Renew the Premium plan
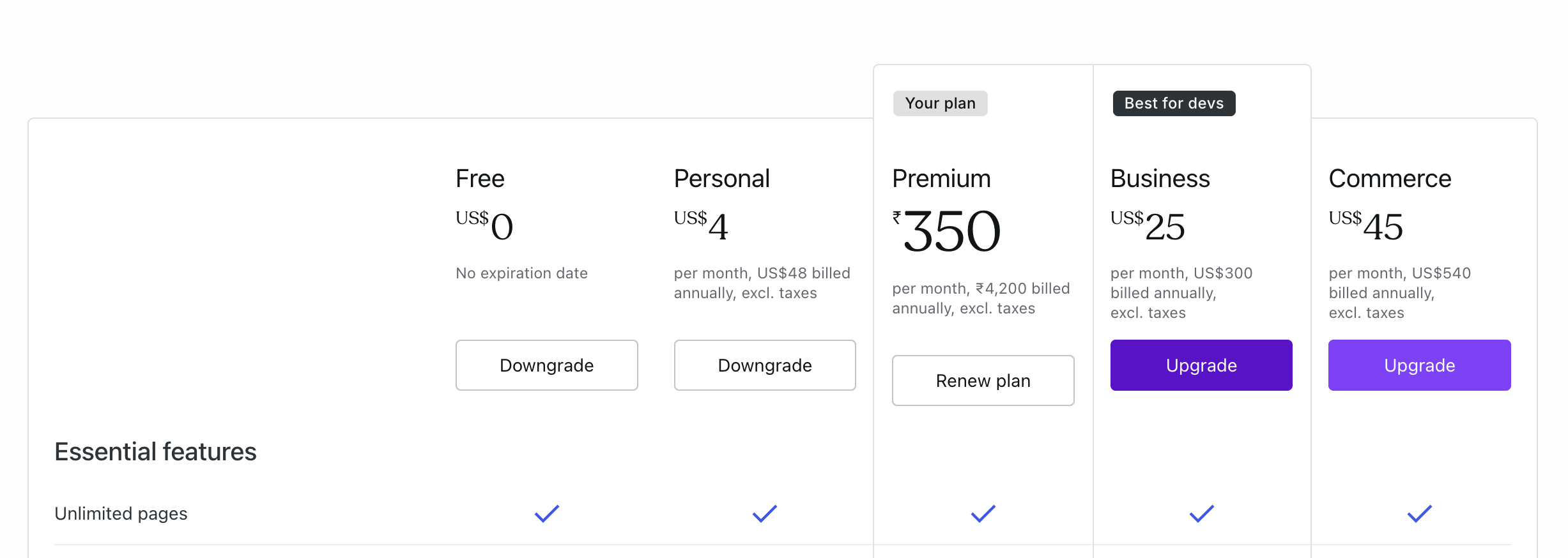The height and width of the screenshot is (558, 1568). pos(983,381)
